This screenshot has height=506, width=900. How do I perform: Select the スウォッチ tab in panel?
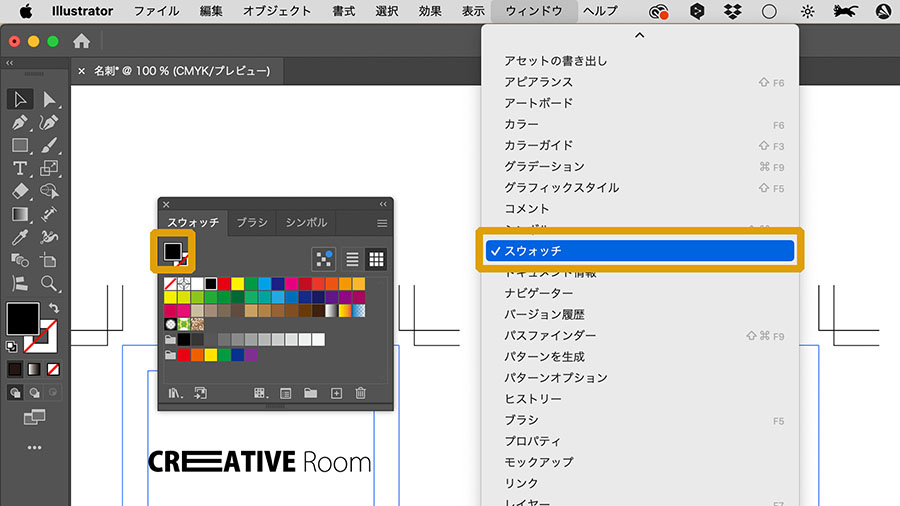(x=193, y=223)
